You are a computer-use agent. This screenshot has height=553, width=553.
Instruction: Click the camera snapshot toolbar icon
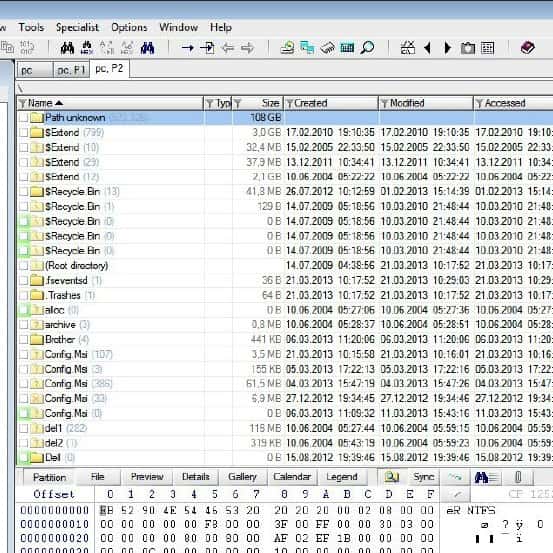468,48
